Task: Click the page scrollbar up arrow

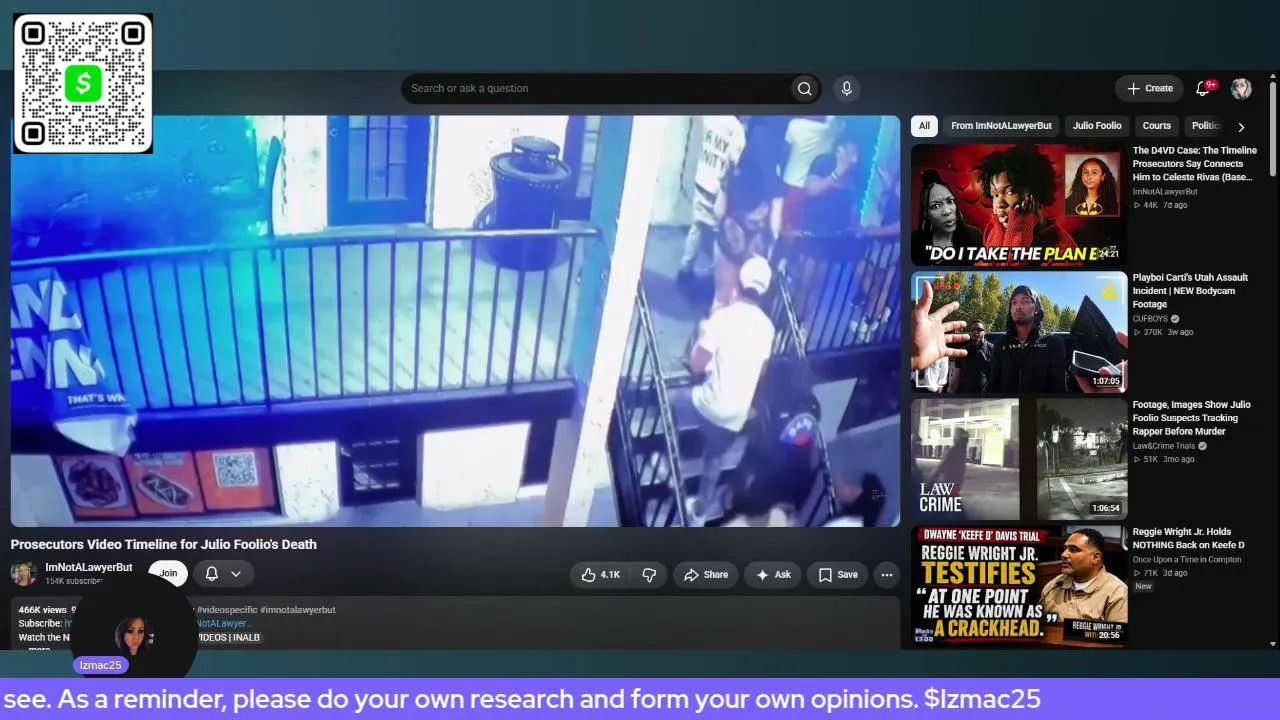Action: (x=1272, y=76)
